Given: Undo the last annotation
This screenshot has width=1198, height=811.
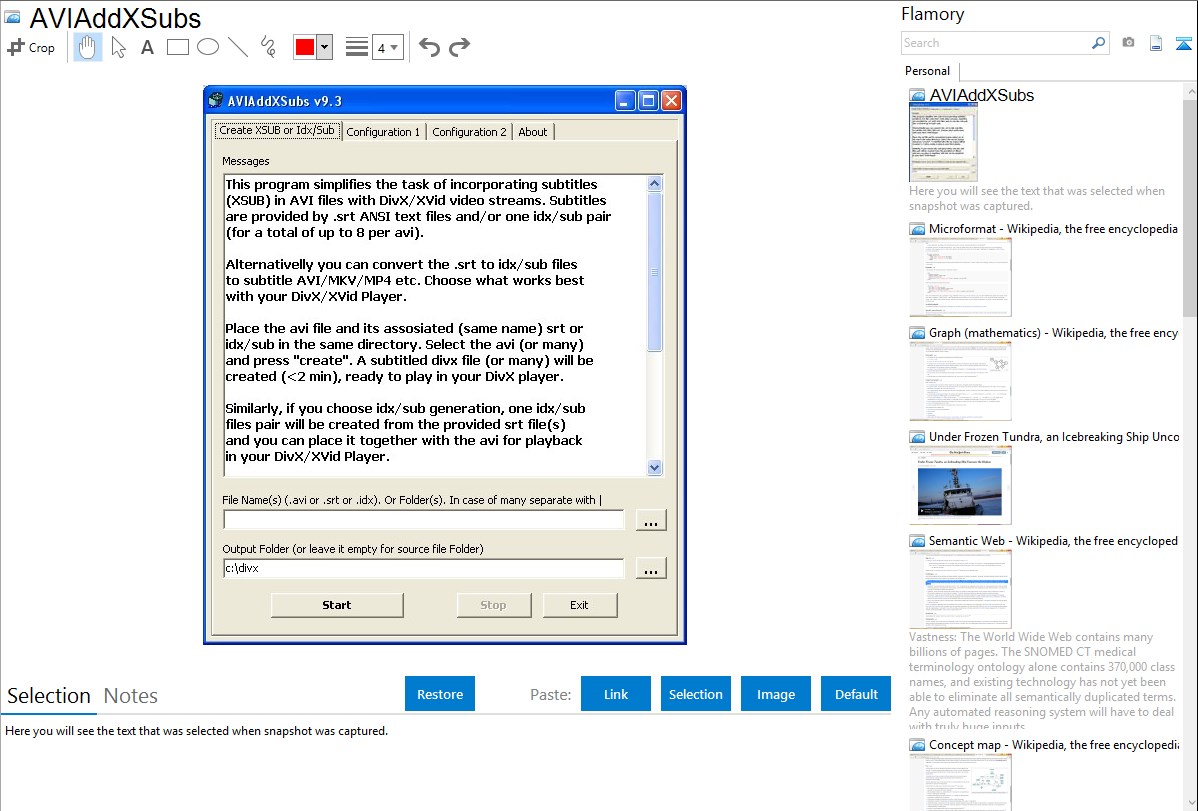Looking at the screenshot, I should click(429, 47).
